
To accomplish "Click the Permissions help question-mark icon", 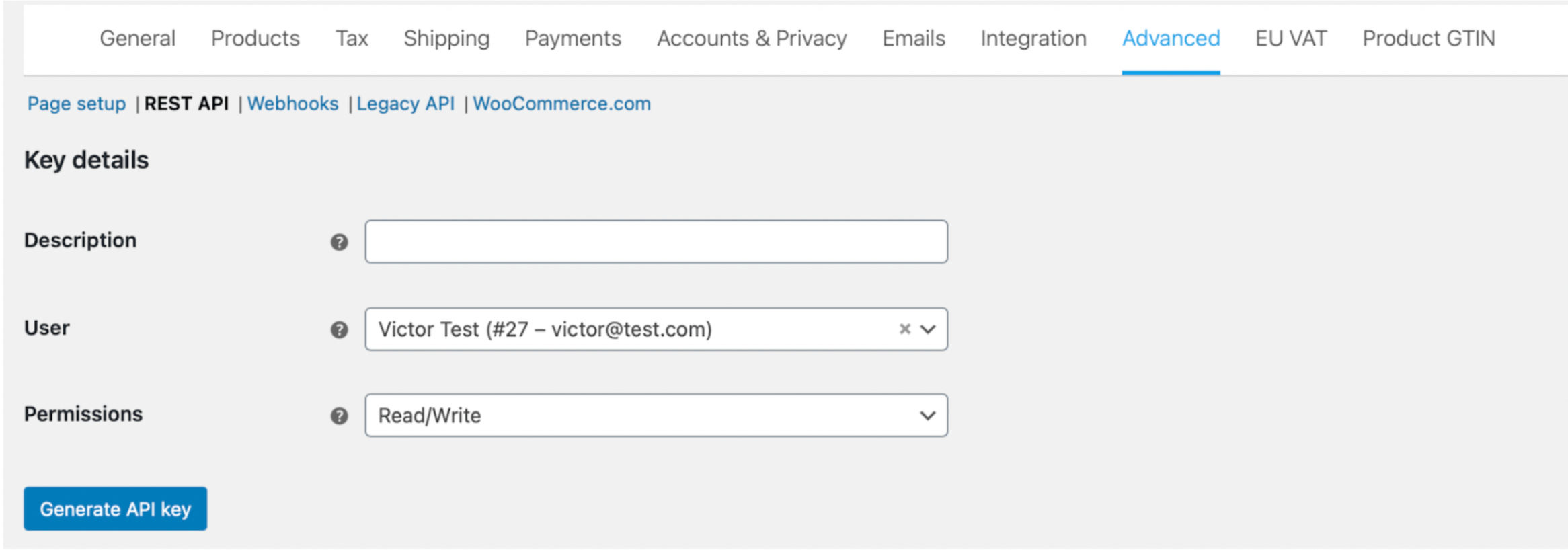I will pyautogui.click(x=339, y=416).
